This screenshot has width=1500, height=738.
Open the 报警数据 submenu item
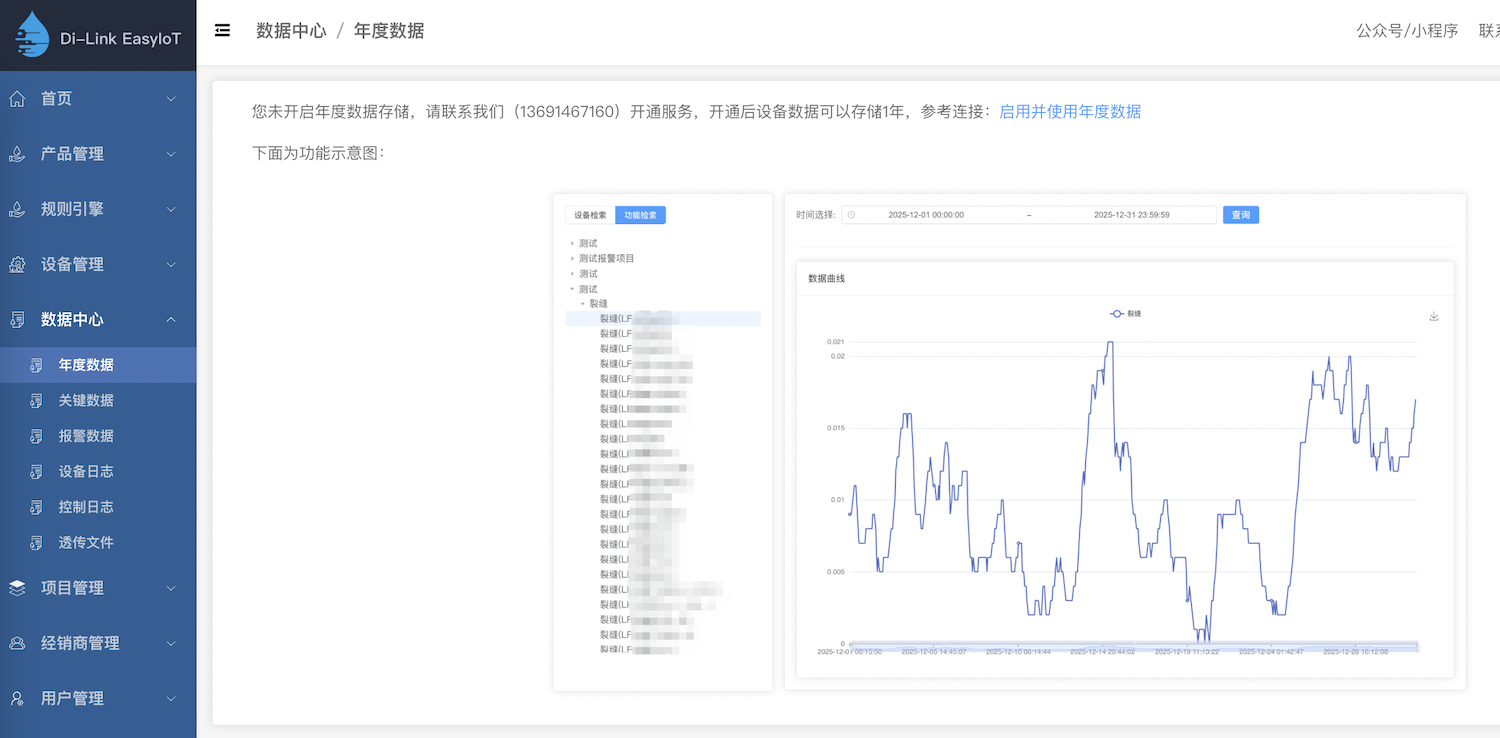pos(86,436)
